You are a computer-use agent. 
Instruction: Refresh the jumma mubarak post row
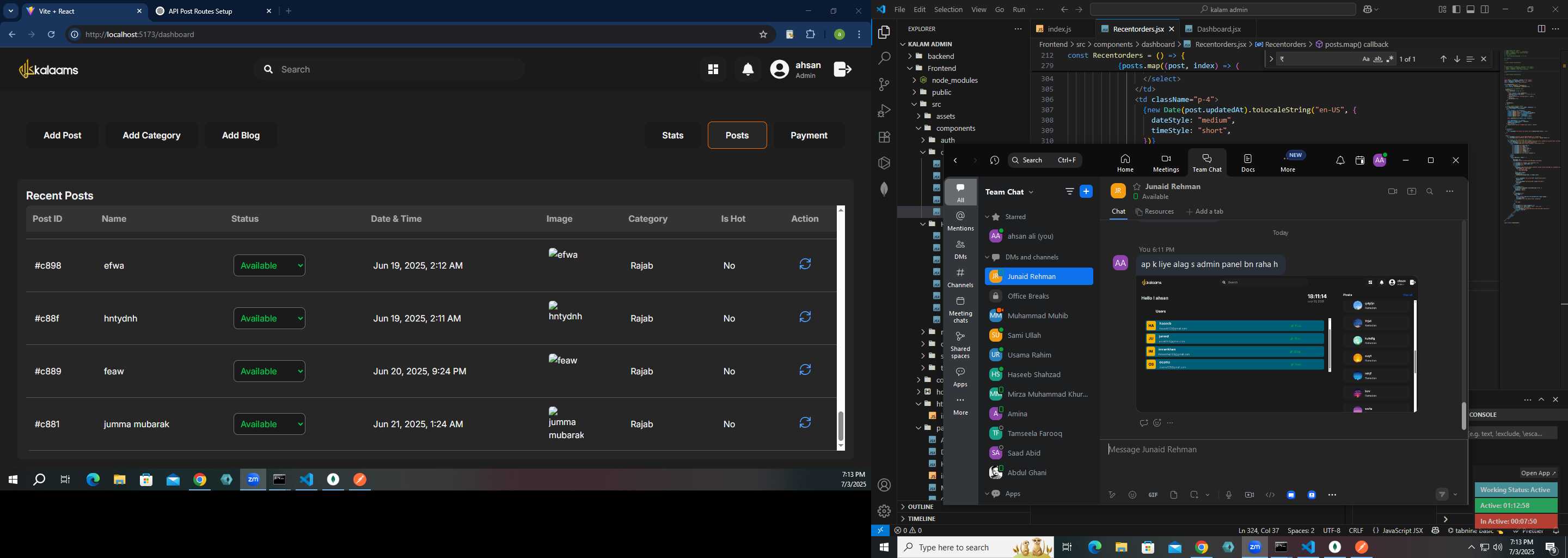coord(805,423)
